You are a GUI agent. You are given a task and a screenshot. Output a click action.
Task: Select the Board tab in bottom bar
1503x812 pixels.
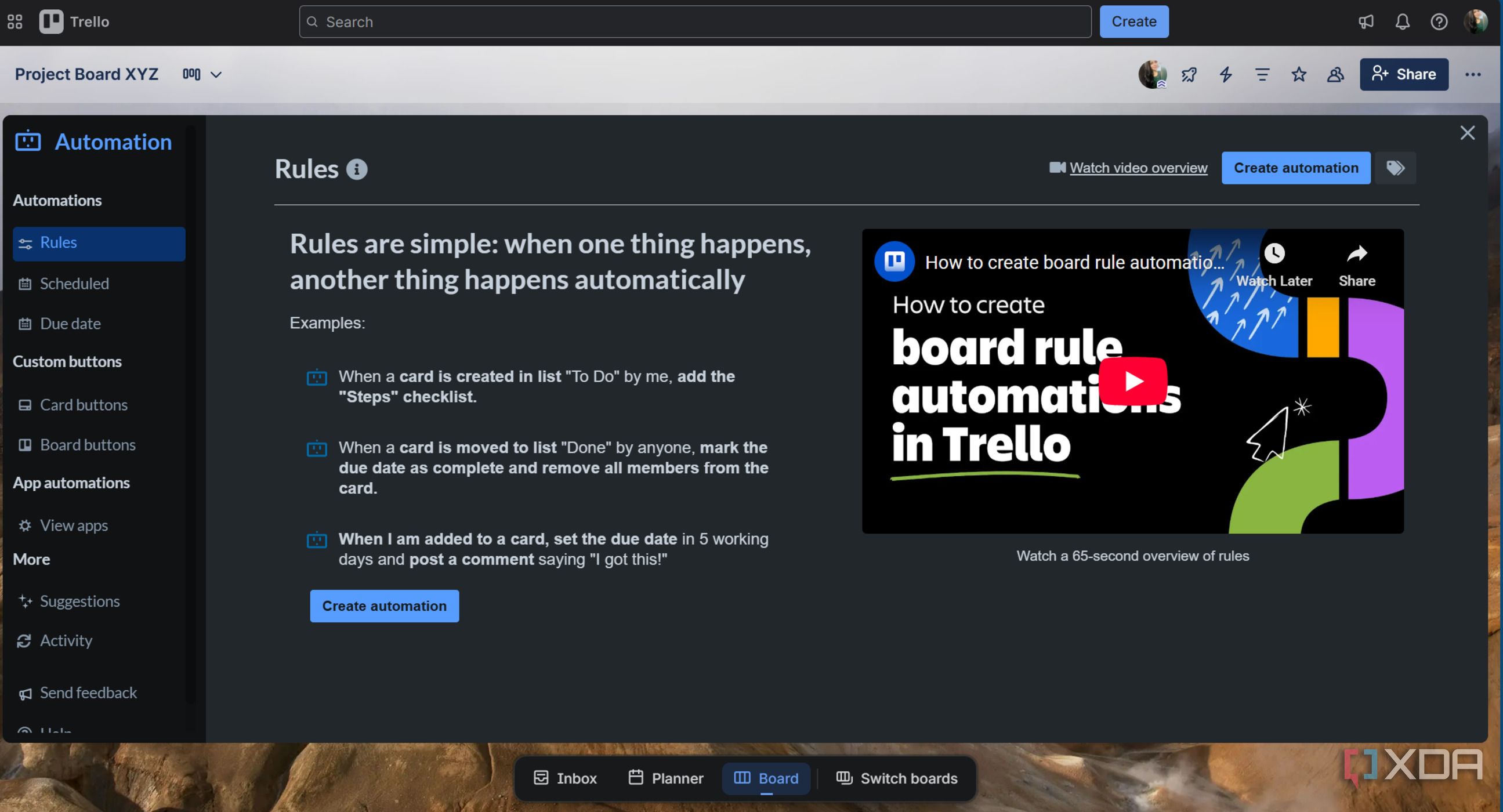tap(766, 778)
